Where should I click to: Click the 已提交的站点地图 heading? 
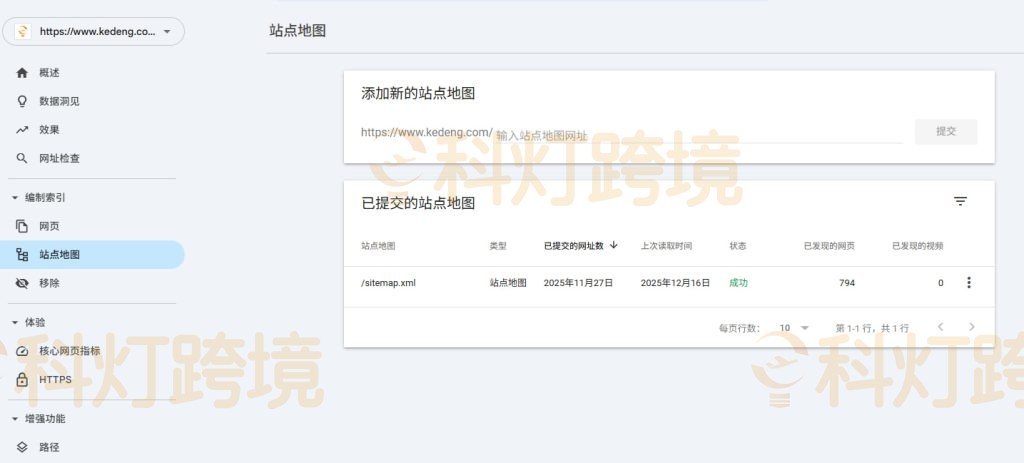418,203
